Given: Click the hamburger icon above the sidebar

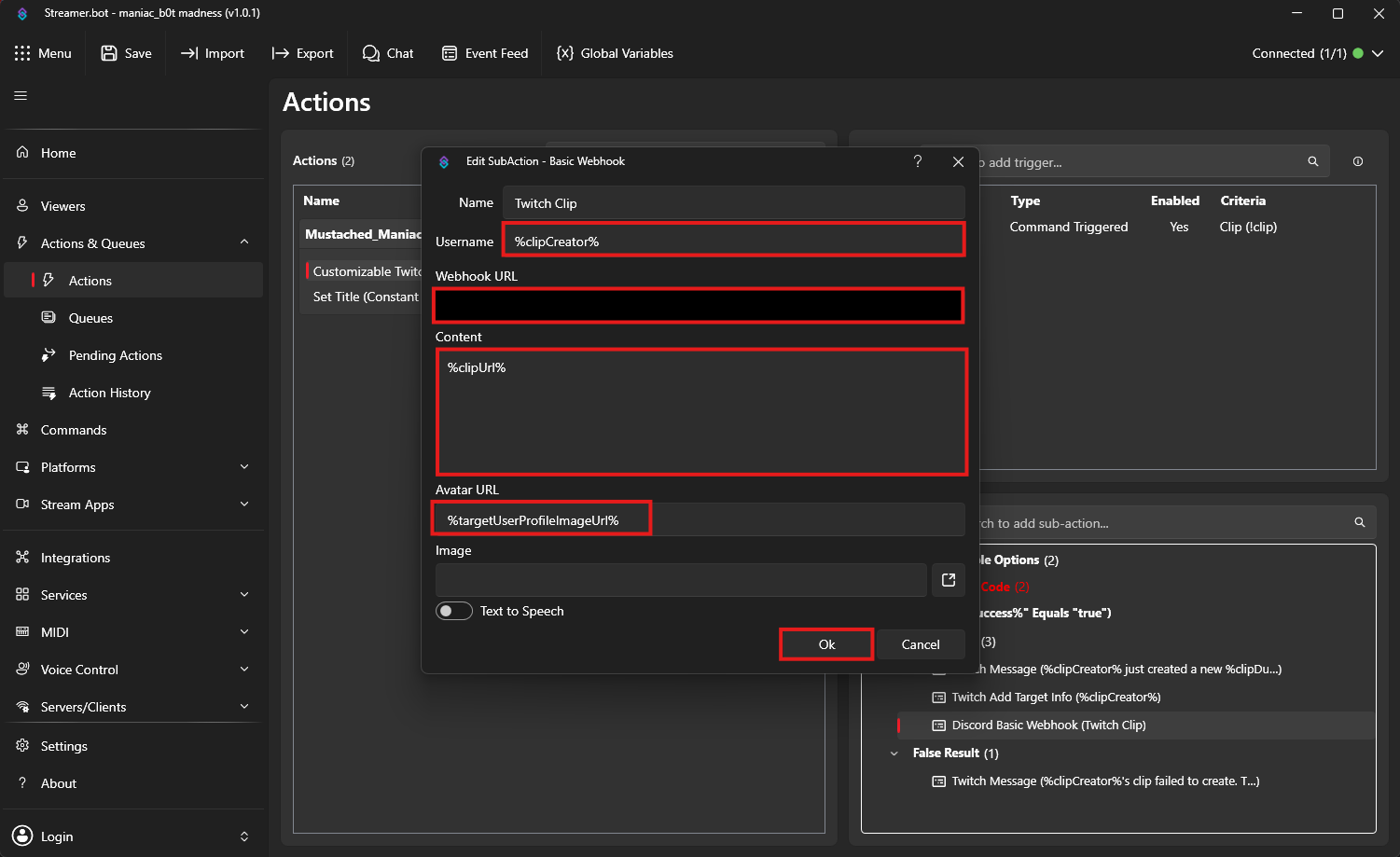Looking at the screenshot, I should [x=20, y=94].
